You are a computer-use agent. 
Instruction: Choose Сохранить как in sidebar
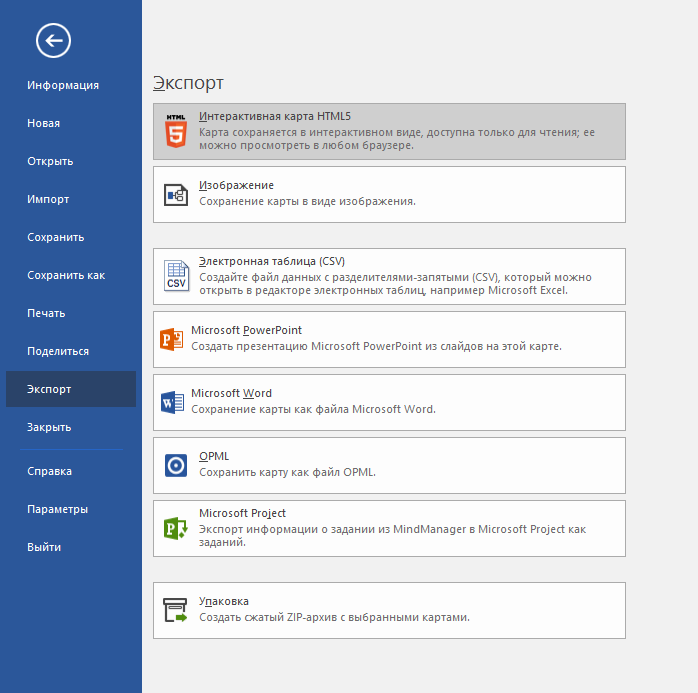tap(66, 275)
